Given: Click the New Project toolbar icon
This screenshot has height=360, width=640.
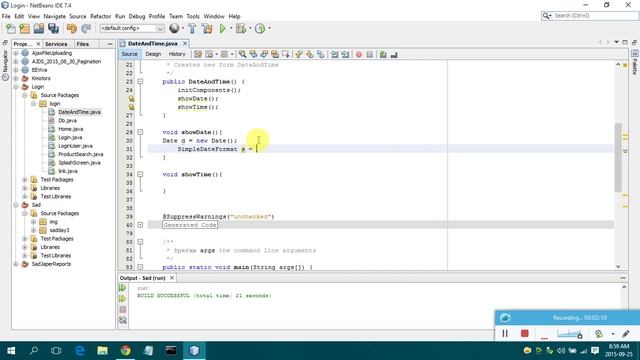Looking at the screenshot, I should [24, 29].
